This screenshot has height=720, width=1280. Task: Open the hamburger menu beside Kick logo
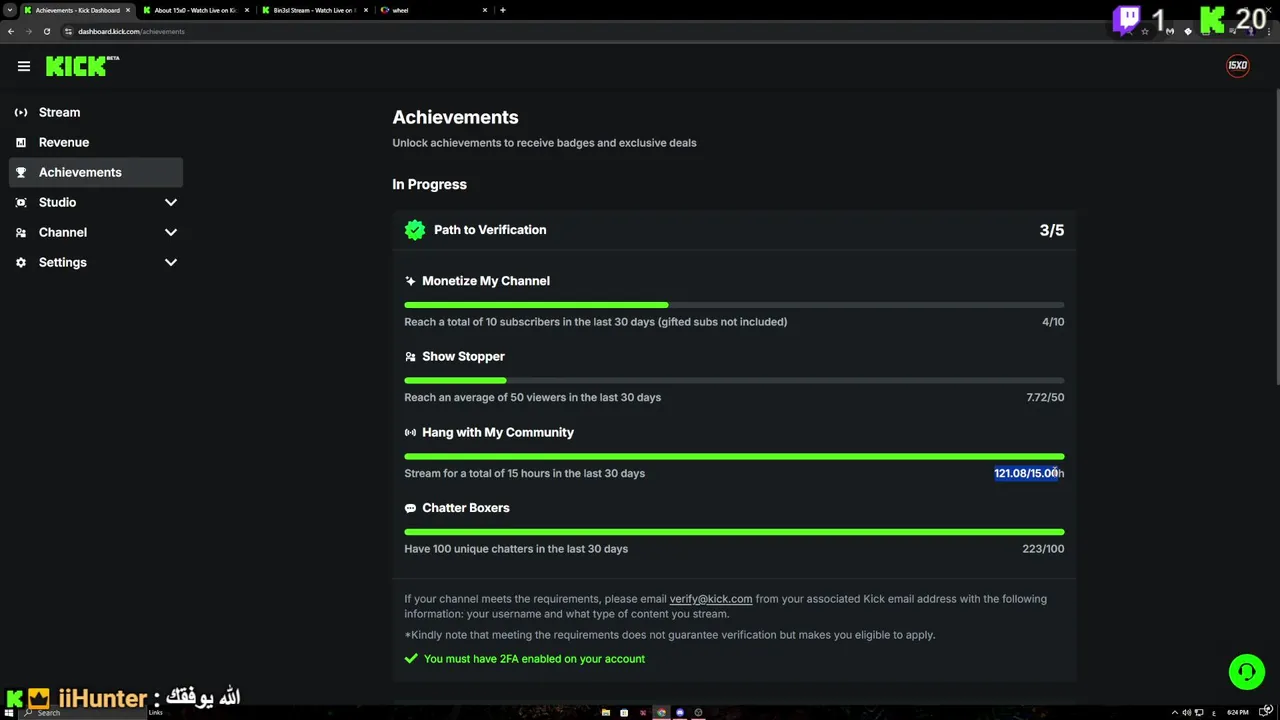tap(23, 66)
